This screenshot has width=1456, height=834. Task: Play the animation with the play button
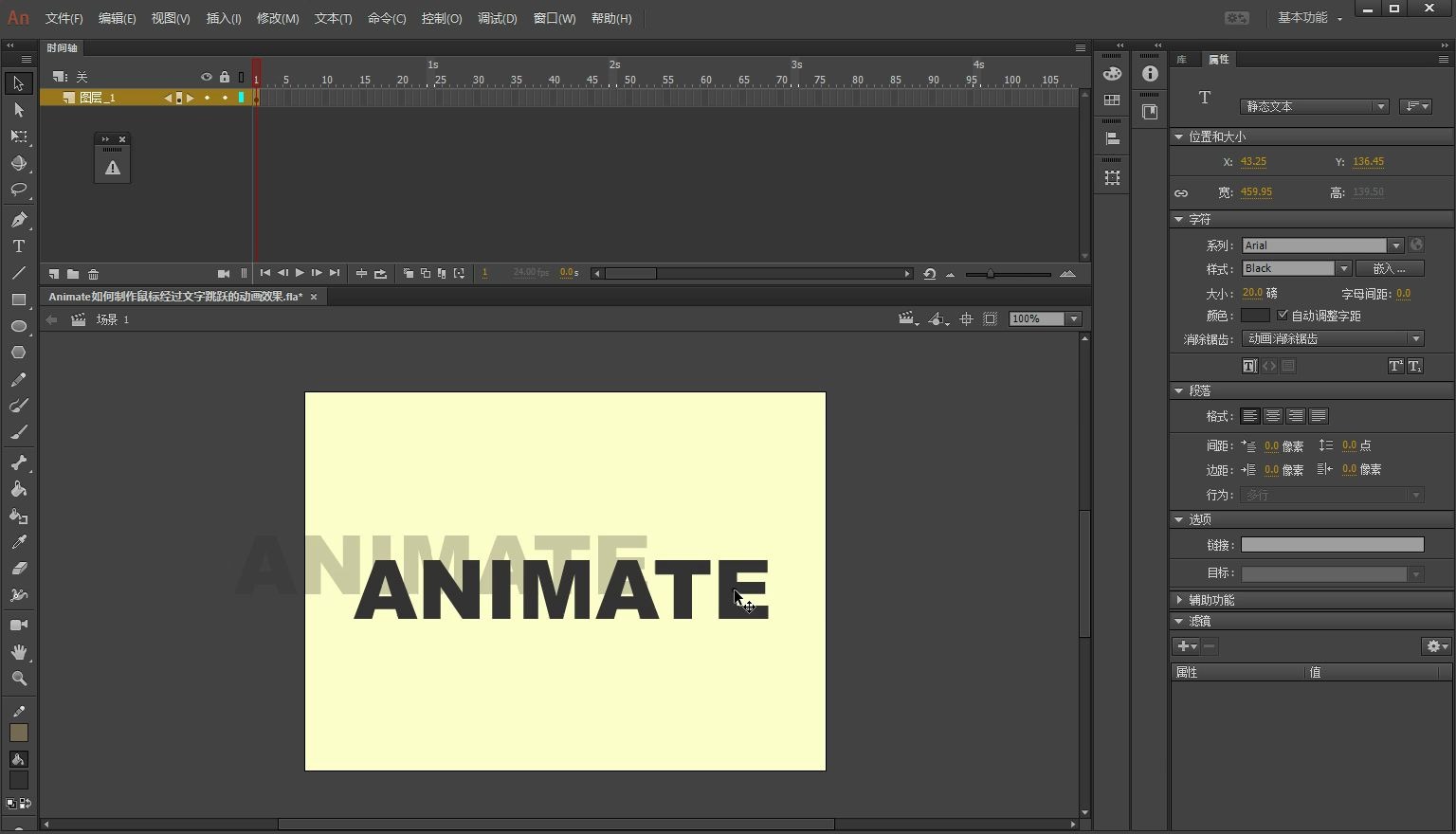300,274
